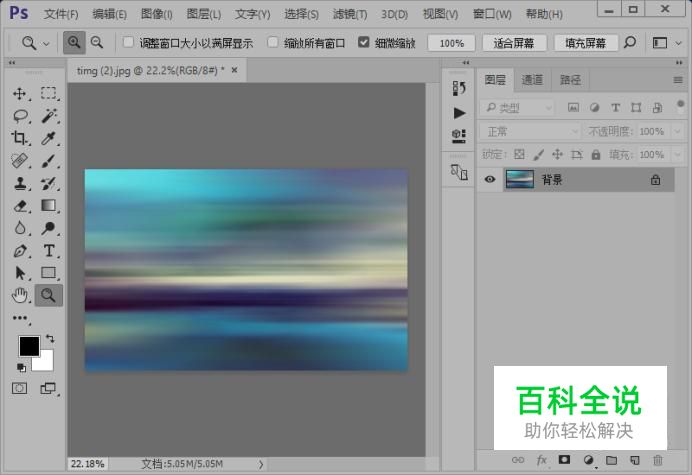Select the Rectangle shape tool

click(49, 273)
